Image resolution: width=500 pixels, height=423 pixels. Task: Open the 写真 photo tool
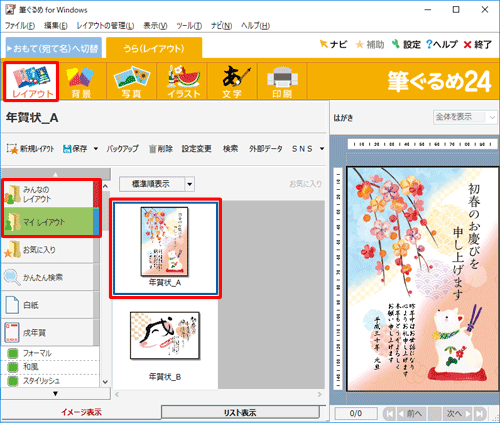click(x=131, y=81)
